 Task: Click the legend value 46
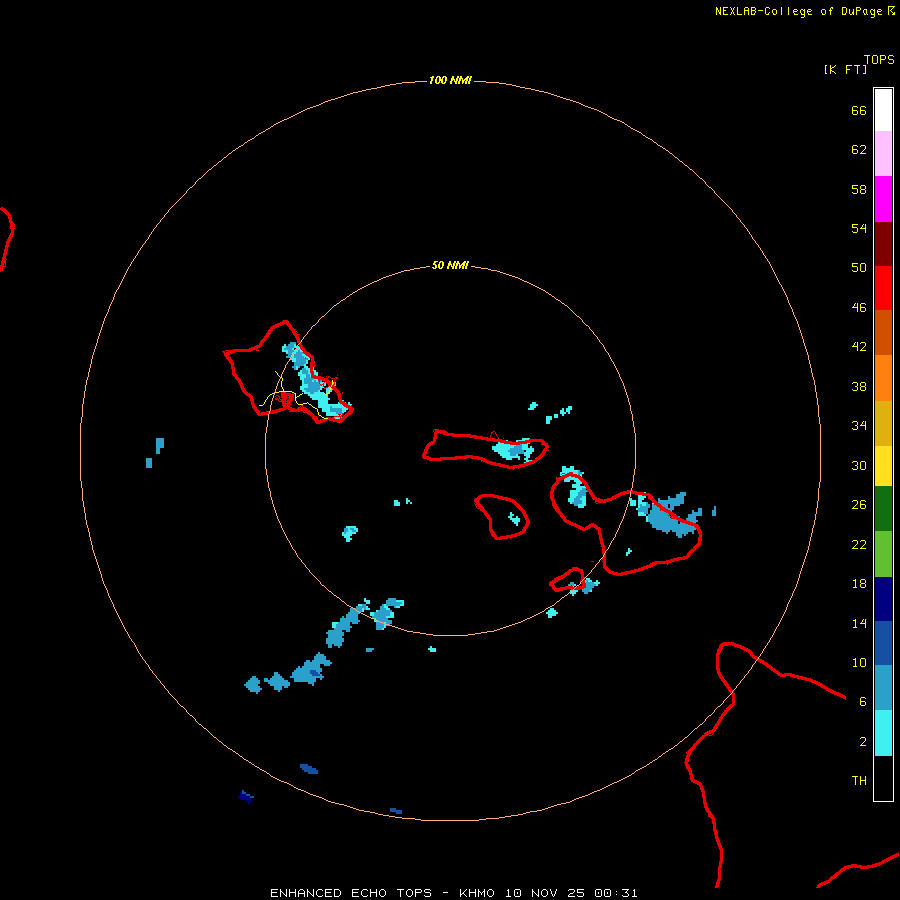point(859,308)
